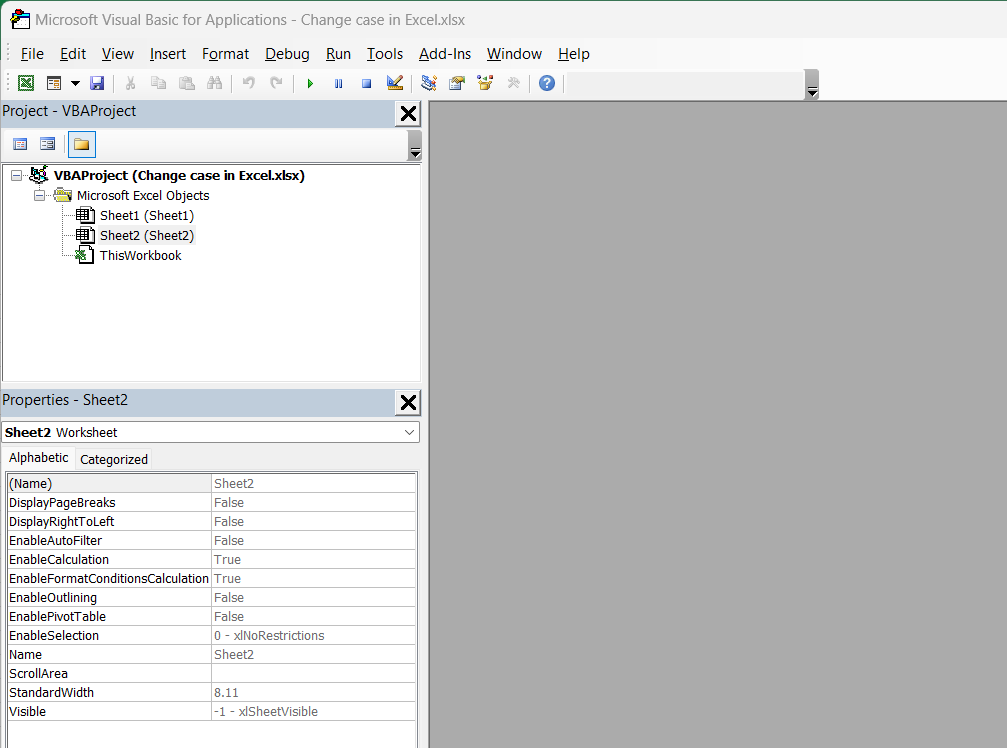
Task: Select Sheet2 (Sheet2) in the tree
Action: tap(146, 235)
